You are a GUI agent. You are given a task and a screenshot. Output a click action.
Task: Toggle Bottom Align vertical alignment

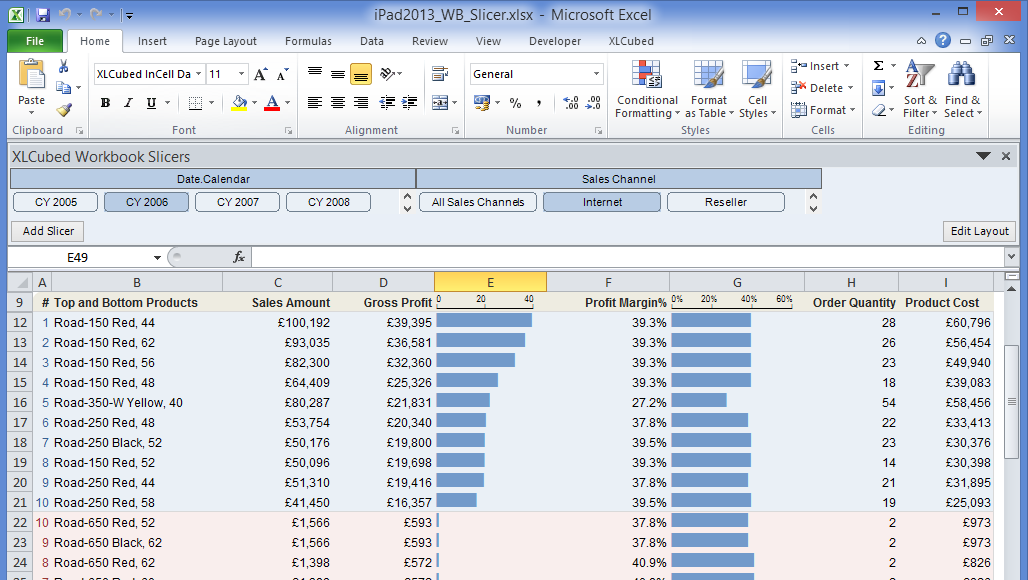(361, 74)
